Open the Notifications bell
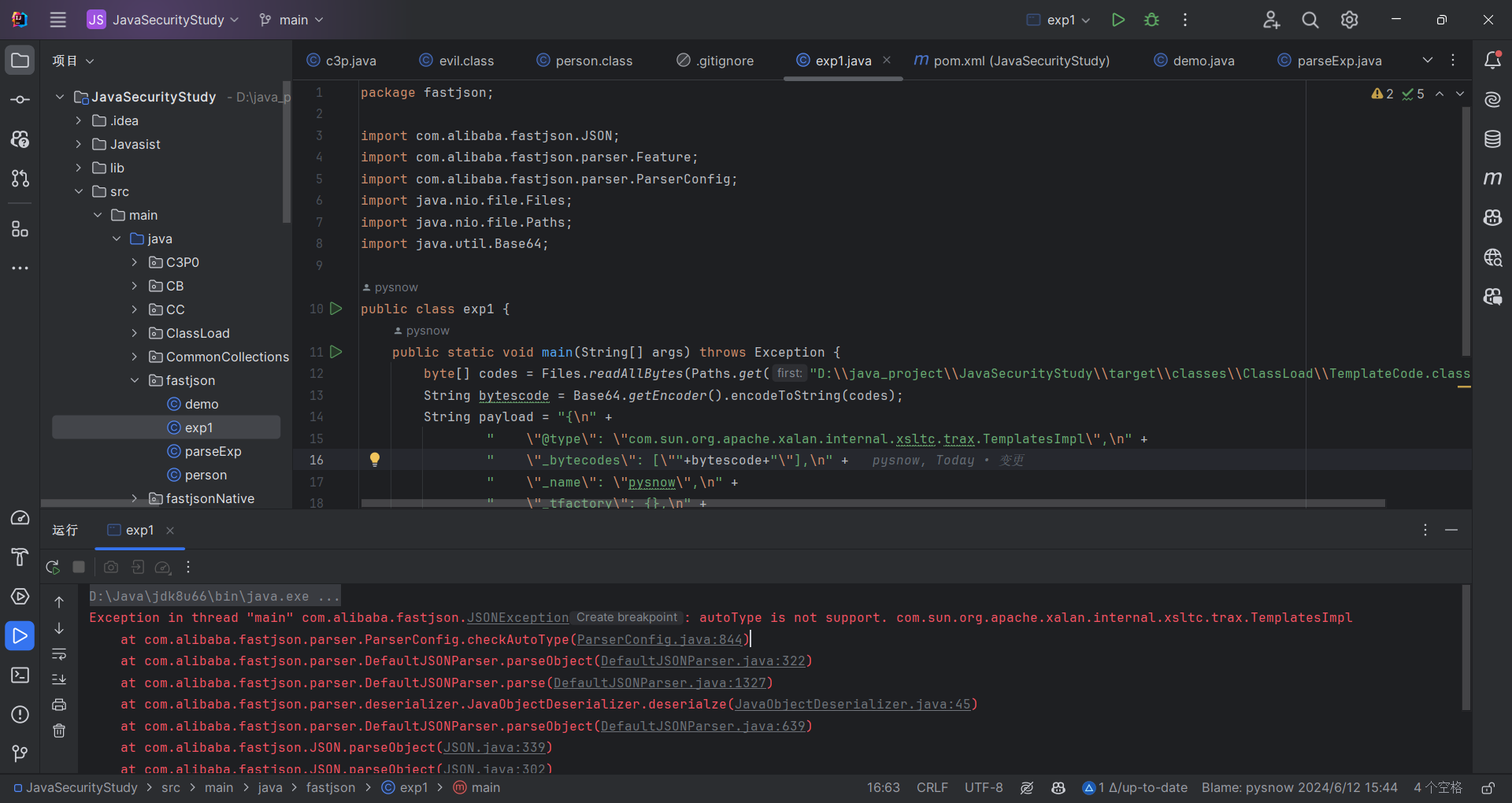 point(1492,60)
